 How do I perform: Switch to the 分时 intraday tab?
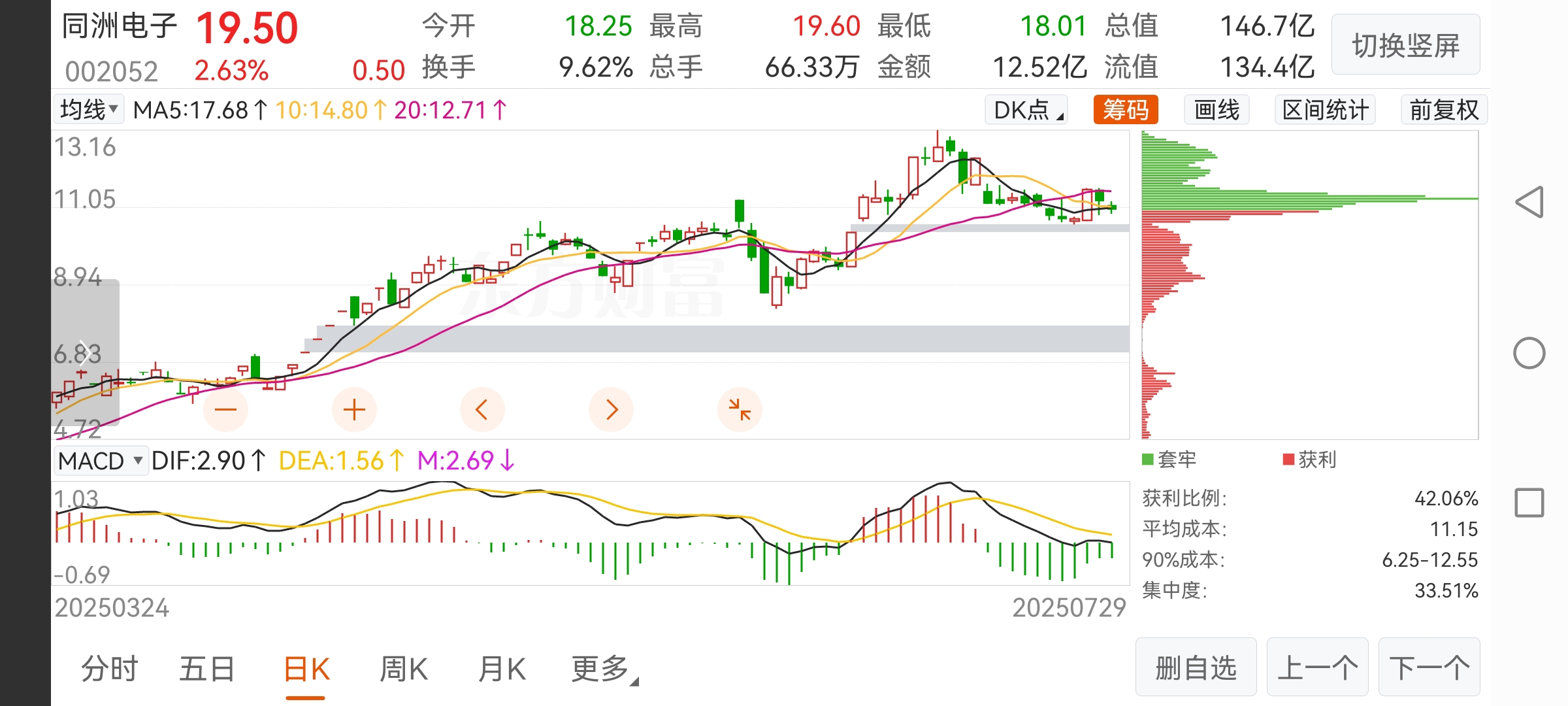(x=110, y=669)
